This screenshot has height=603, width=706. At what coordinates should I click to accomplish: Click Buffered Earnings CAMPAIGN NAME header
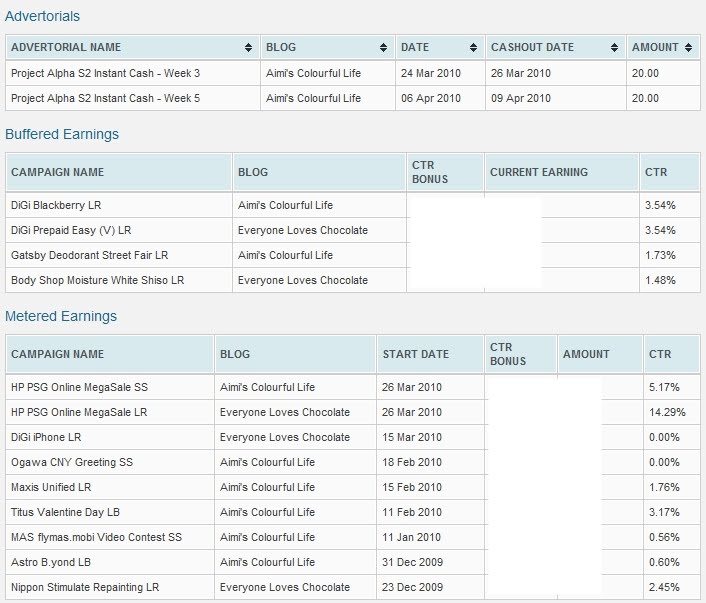coord(119,172)
